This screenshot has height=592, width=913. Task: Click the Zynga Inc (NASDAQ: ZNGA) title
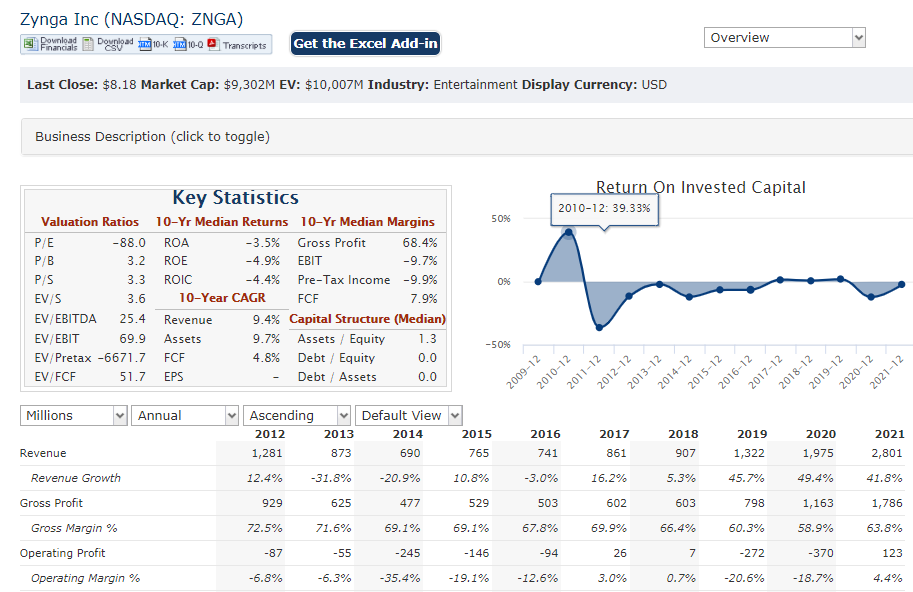(132, 19)
